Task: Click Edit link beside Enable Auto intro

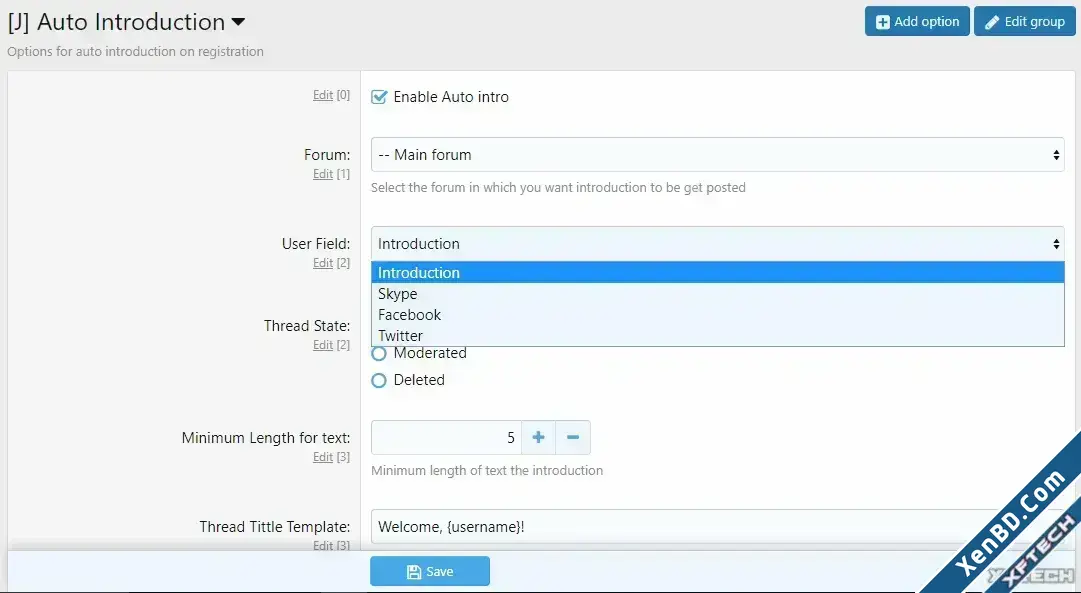Action: coord(323,95)
